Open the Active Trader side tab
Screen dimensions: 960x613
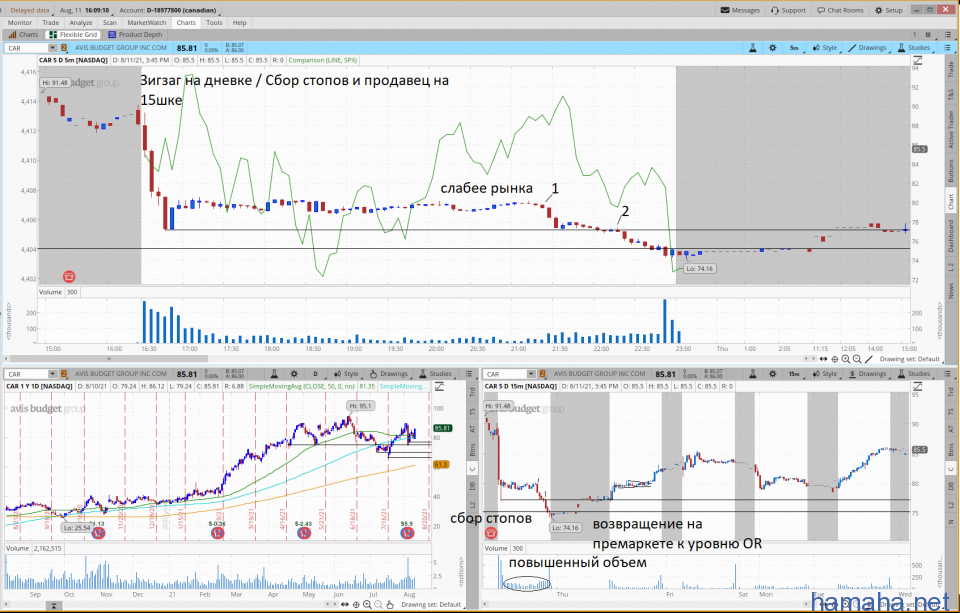click(951, 129)
